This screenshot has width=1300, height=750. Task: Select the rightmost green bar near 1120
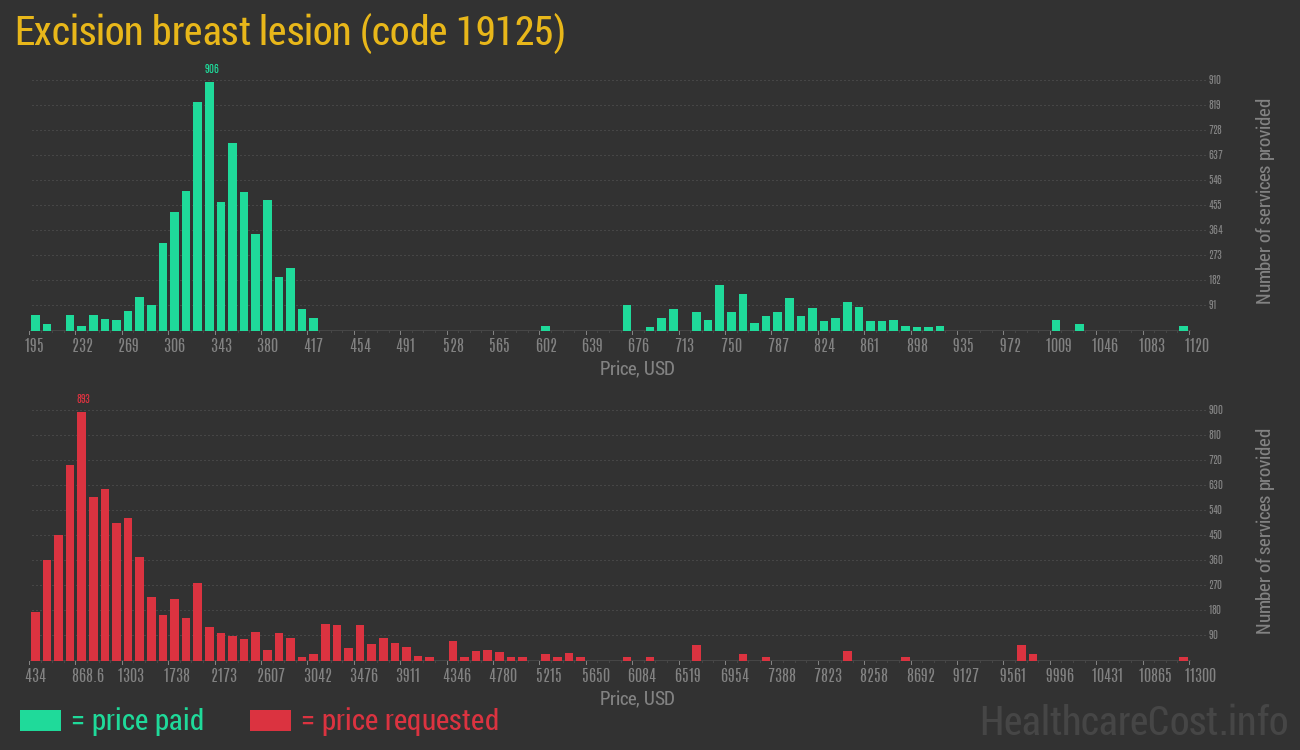click(x=1183, y=328)
